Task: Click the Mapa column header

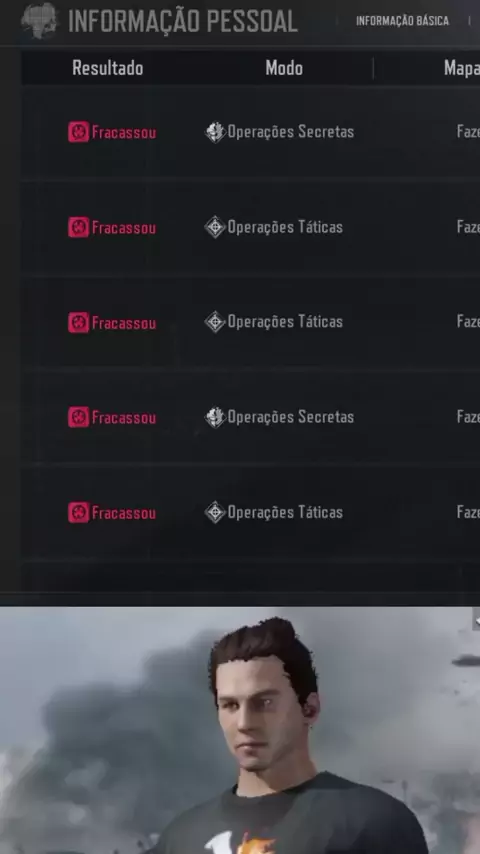Action: coord(461,68)
